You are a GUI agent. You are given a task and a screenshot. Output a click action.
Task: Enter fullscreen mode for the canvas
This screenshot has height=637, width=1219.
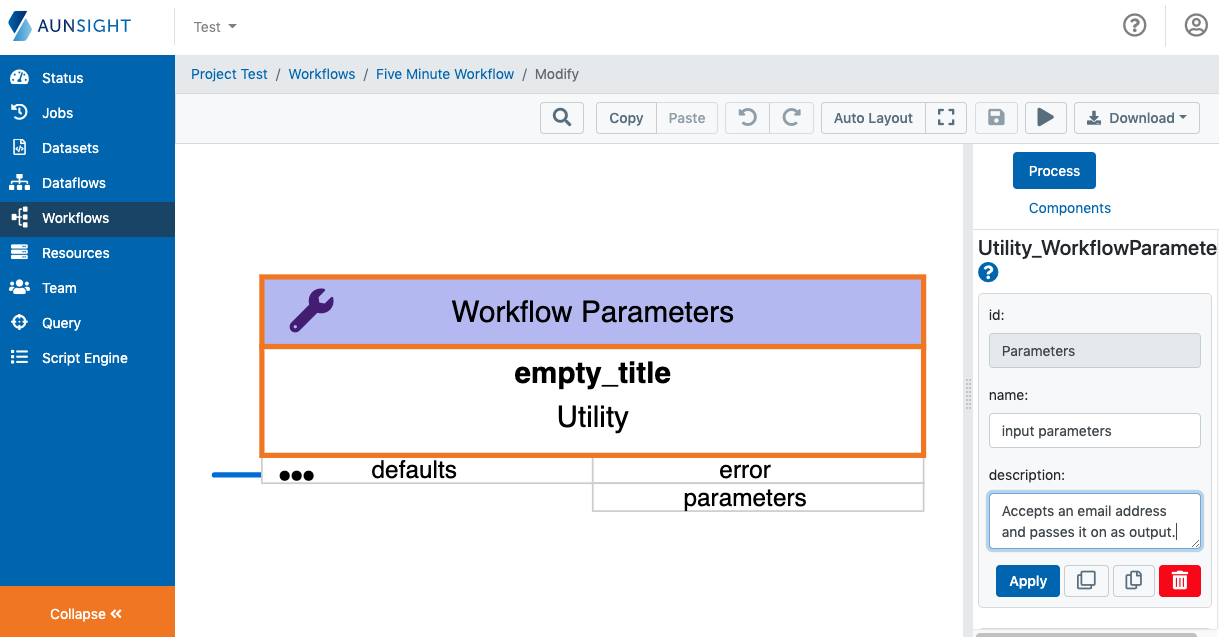point(945,117)
